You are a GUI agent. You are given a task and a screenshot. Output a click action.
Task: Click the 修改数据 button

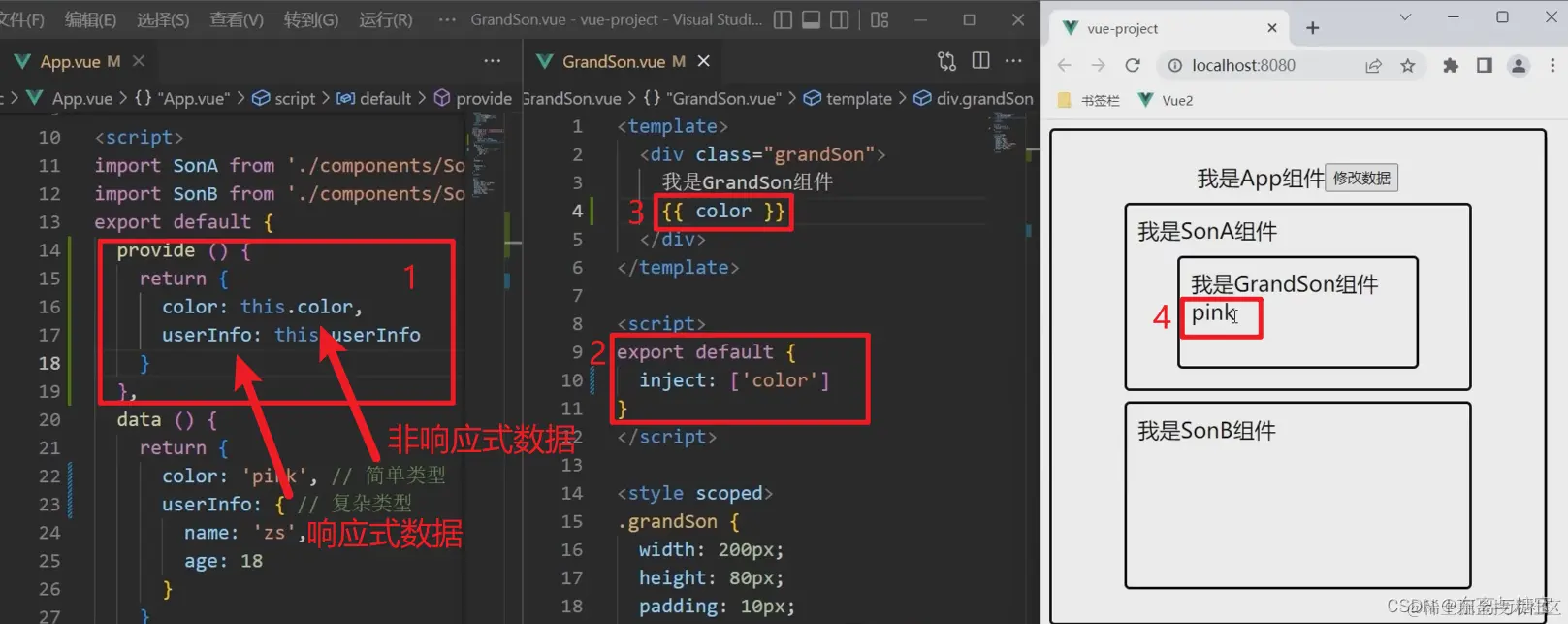[1361, 178]
